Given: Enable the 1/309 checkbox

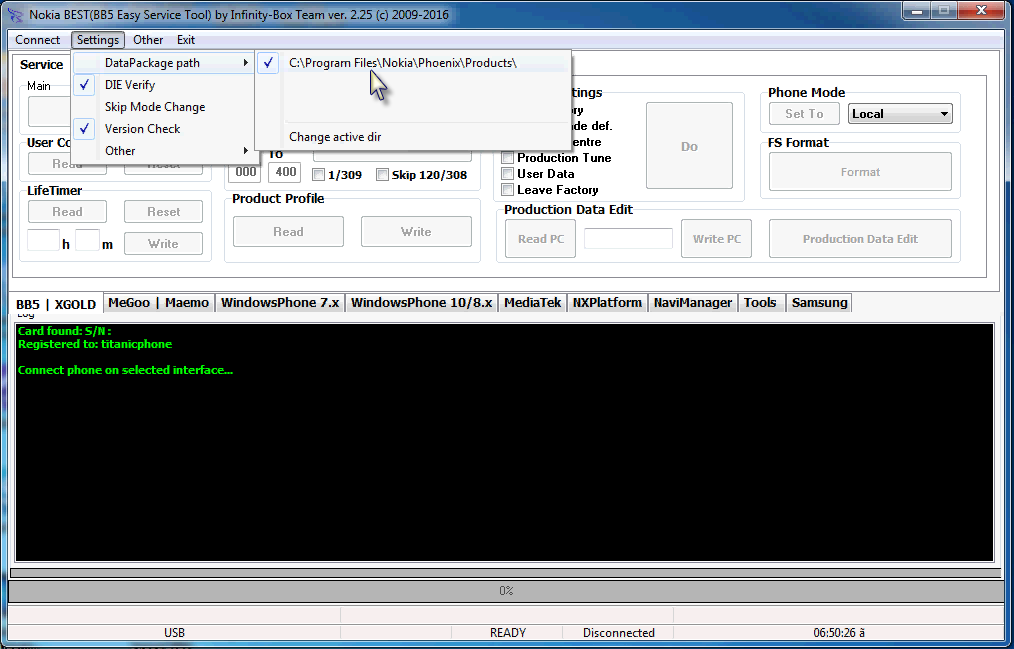Looking at the screenshot, I should pos(318,175).
